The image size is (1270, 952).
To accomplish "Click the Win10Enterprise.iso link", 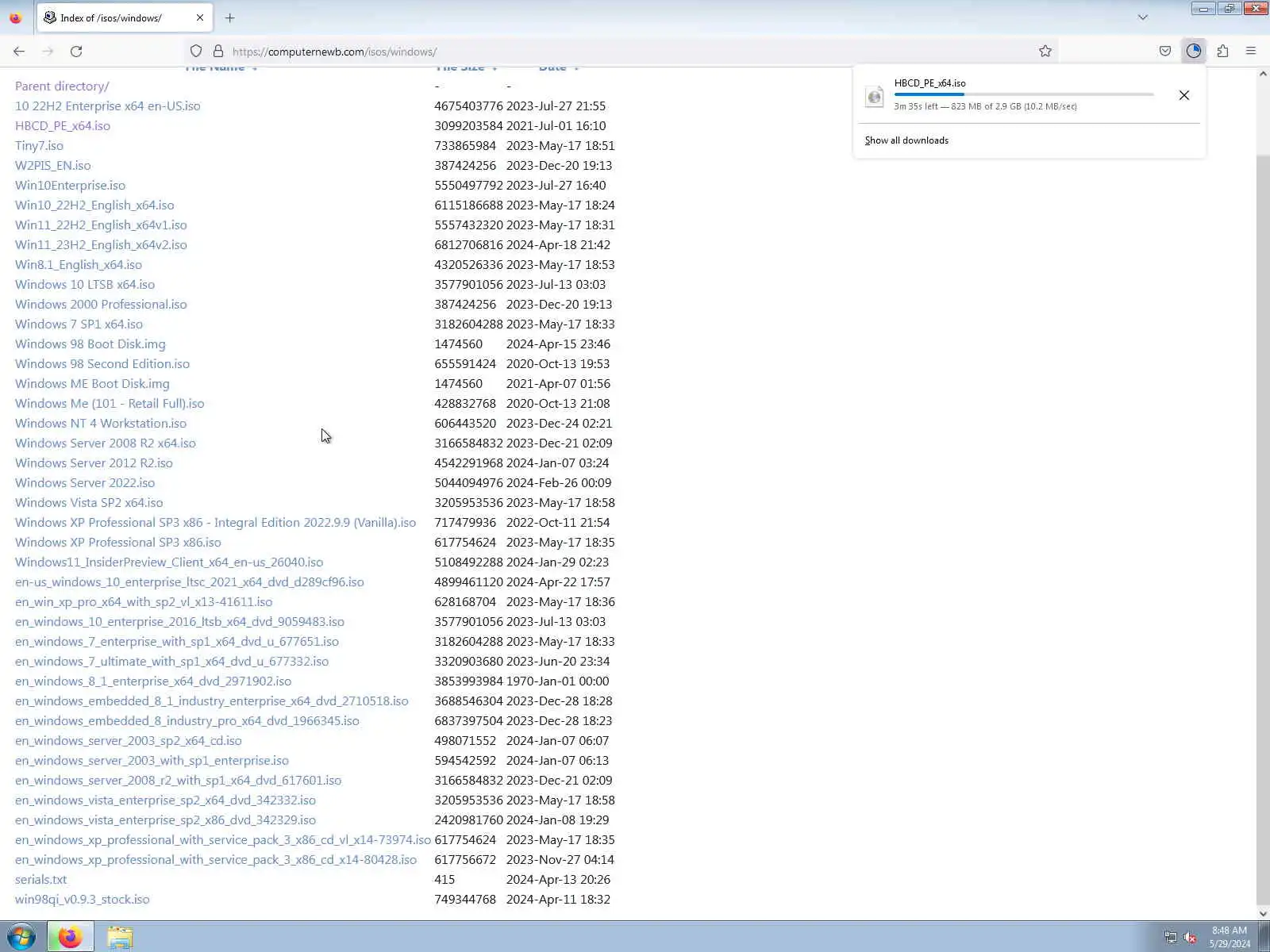I will (x=70, y=185).
